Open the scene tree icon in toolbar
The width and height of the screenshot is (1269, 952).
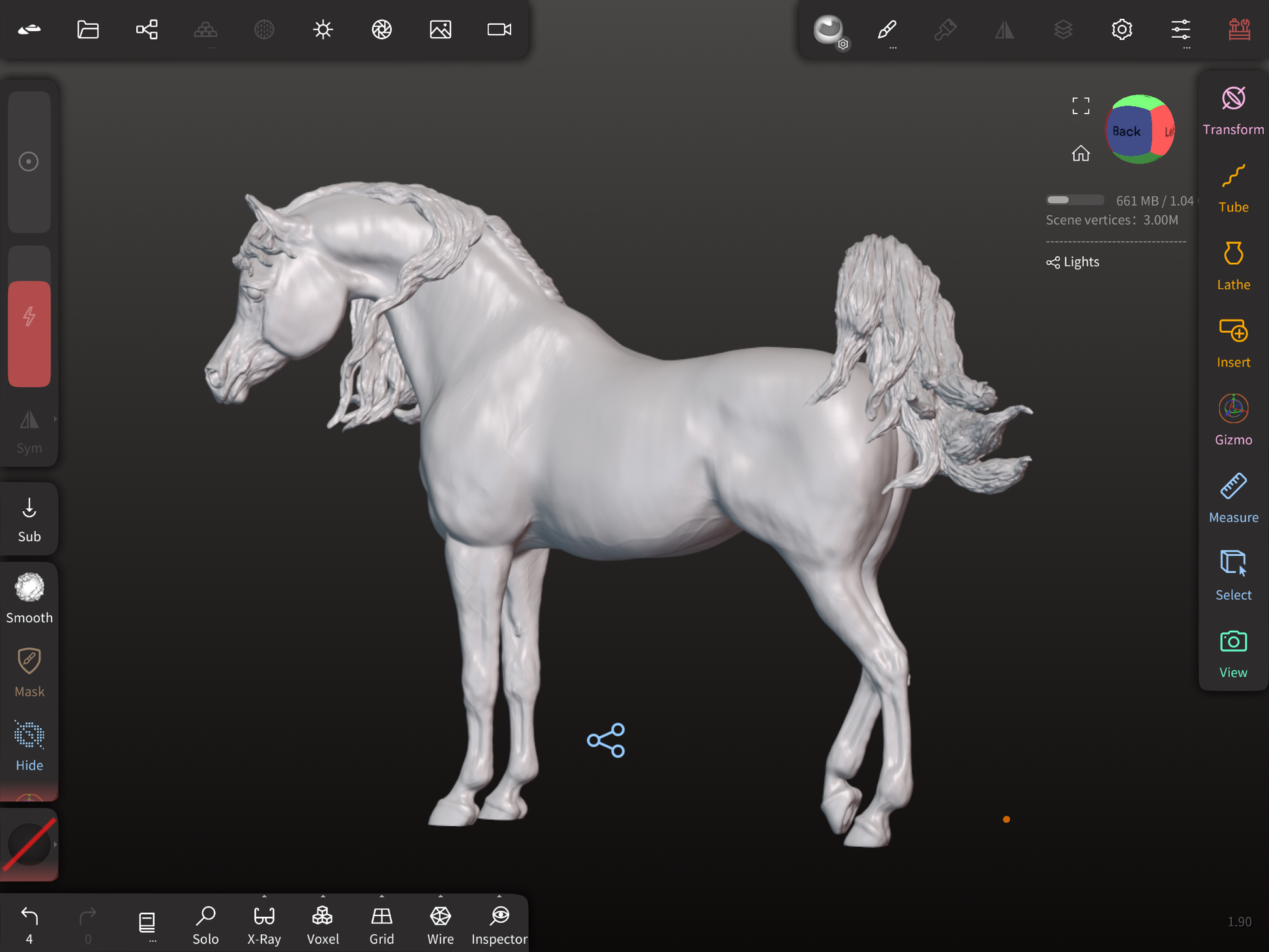coord(147,29)
